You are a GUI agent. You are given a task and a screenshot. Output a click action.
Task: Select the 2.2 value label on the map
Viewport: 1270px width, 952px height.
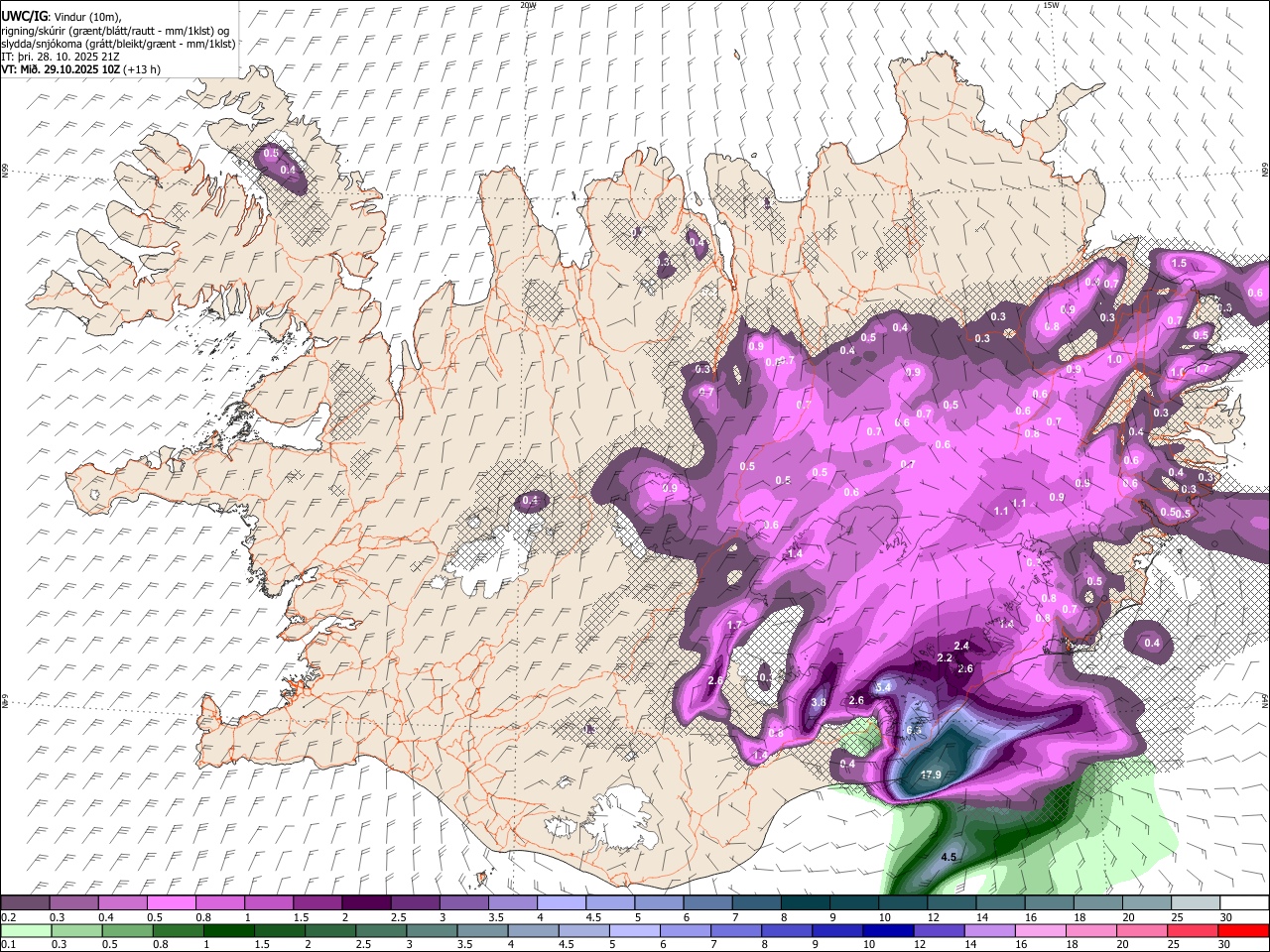(945, 658)
